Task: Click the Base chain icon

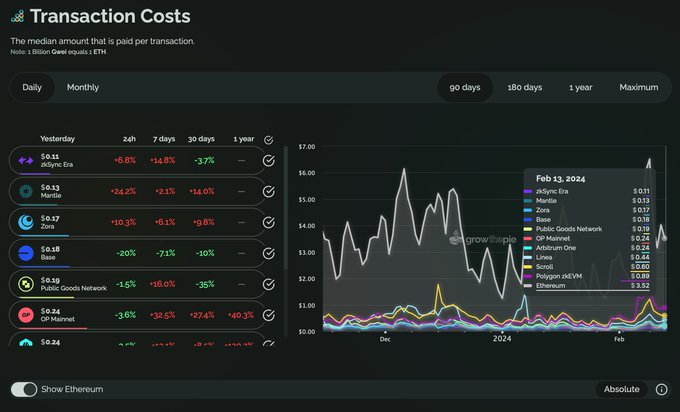Action: [26, 253]
